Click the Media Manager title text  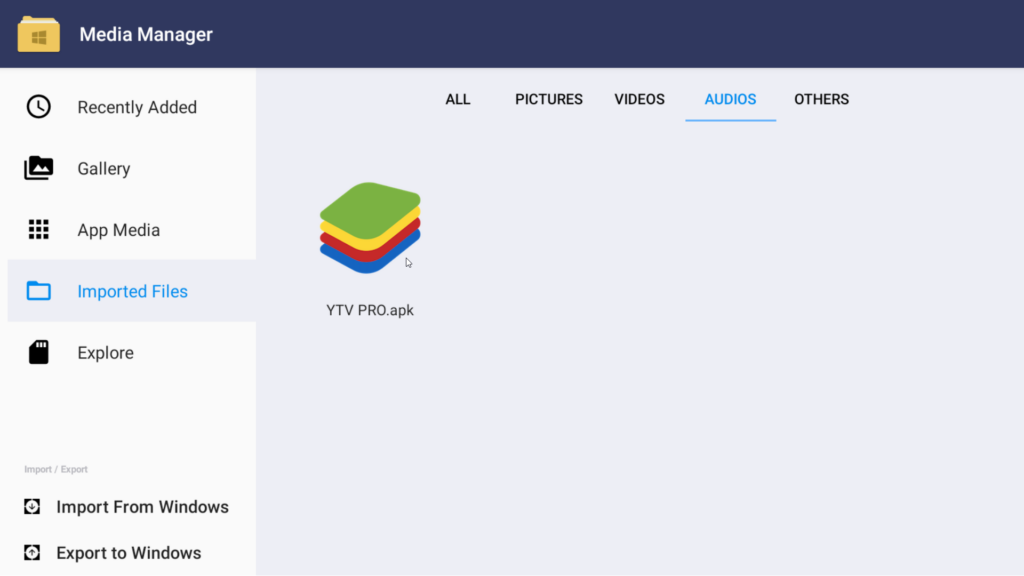(146, 34)
